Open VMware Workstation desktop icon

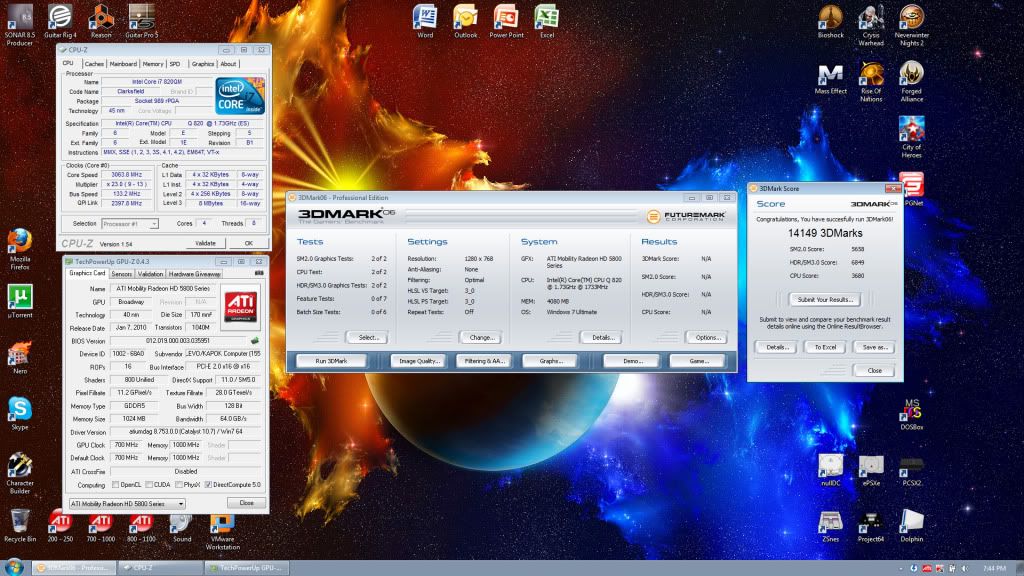pyautogui.click(x=222, y=530)
